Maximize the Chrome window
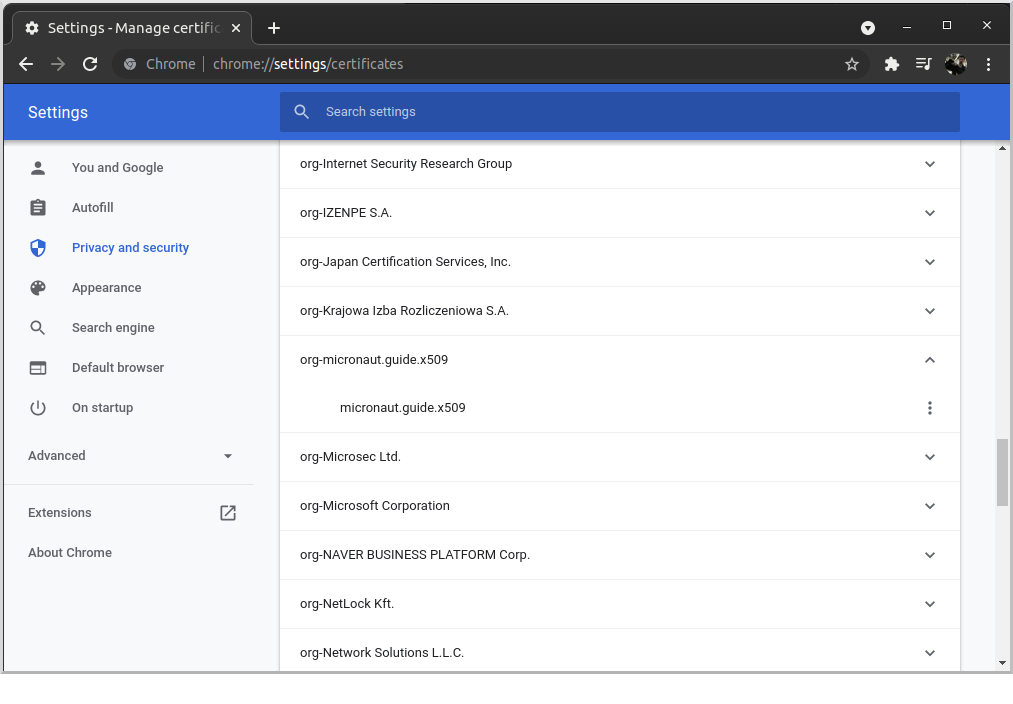This screenshot has height=704, width=1013. (946, 26)
